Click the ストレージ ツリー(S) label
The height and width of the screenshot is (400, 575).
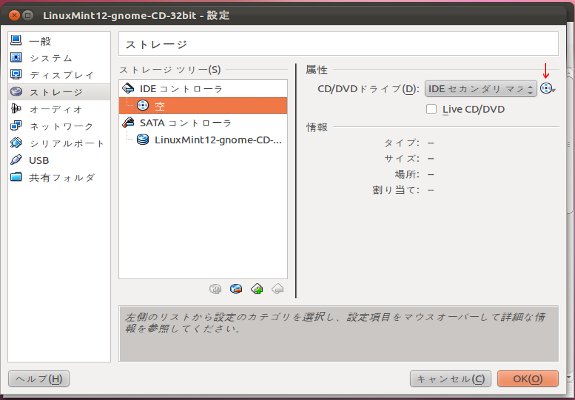(170, 70)
